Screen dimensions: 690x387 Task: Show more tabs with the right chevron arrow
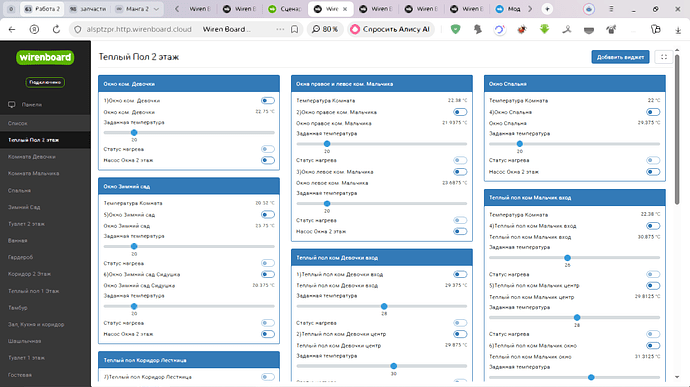(x=530, y=9)
